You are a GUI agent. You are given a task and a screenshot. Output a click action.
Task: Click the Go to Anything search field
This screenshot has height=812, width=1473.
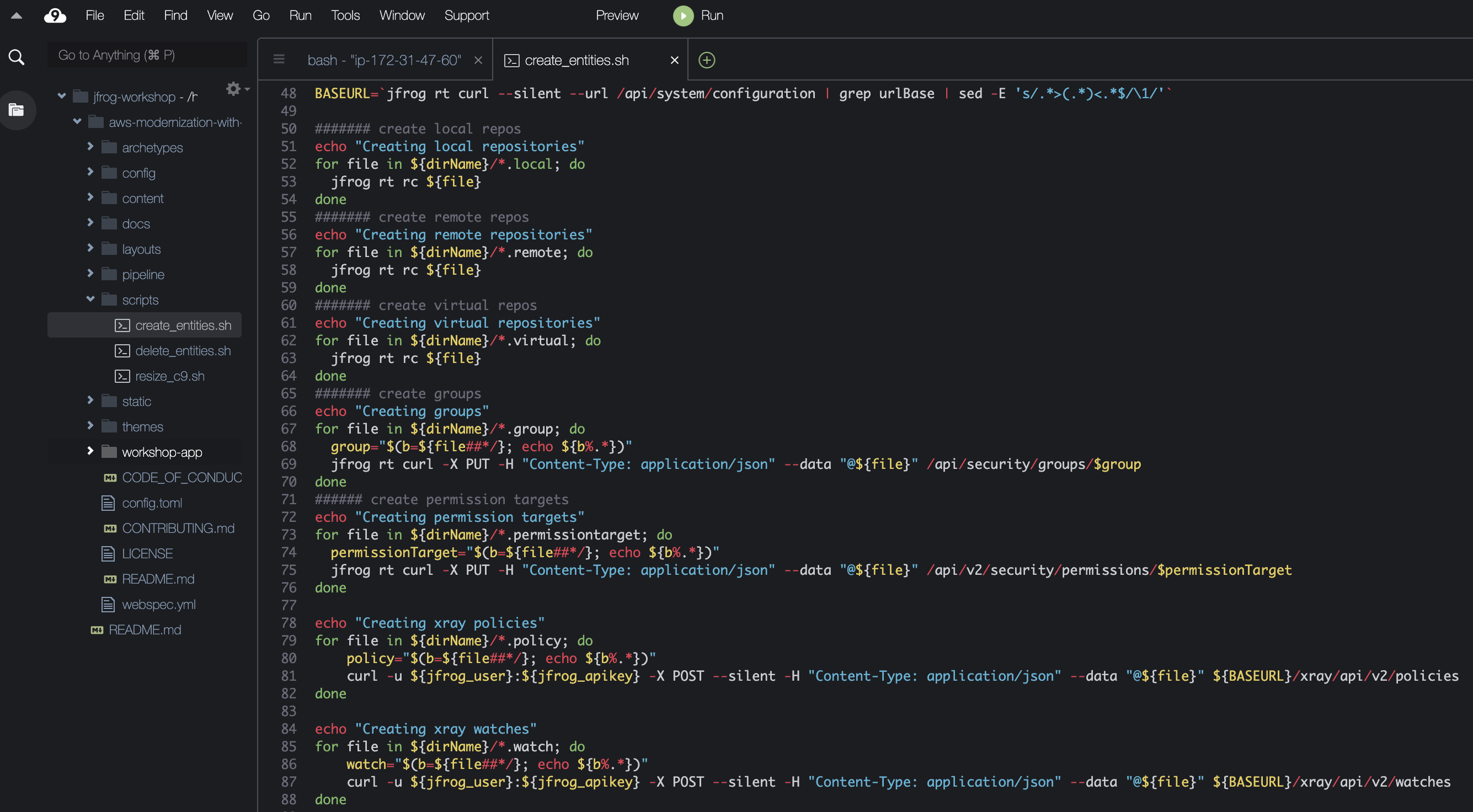click(x=147, y=55)
